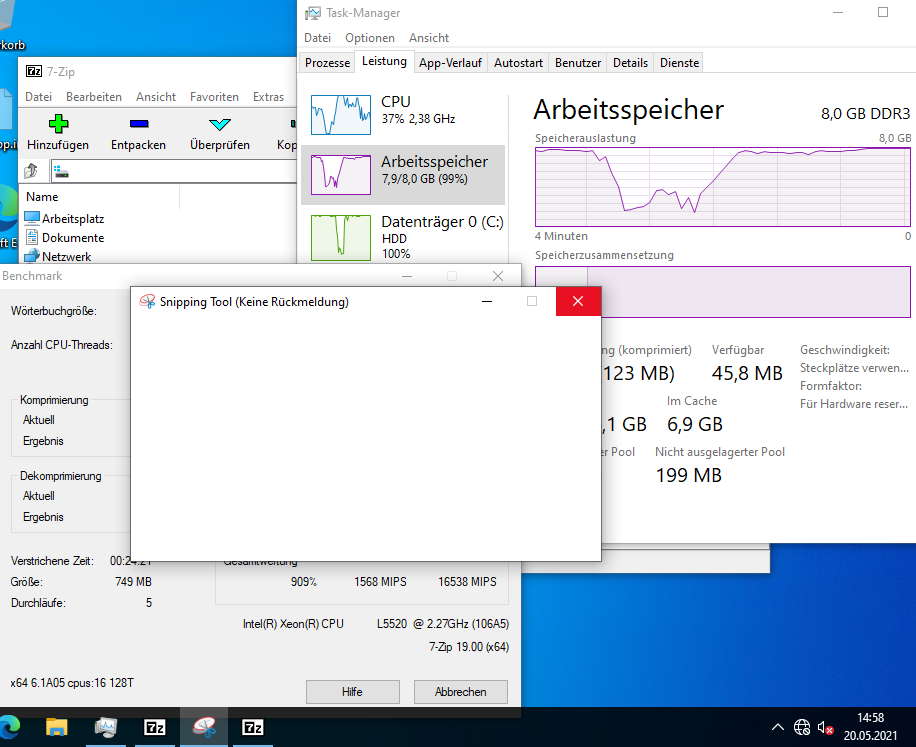The height and width of the screenshot is (747, 916).
Task: Open the clock and date 14:58
Action: (870, 727)
